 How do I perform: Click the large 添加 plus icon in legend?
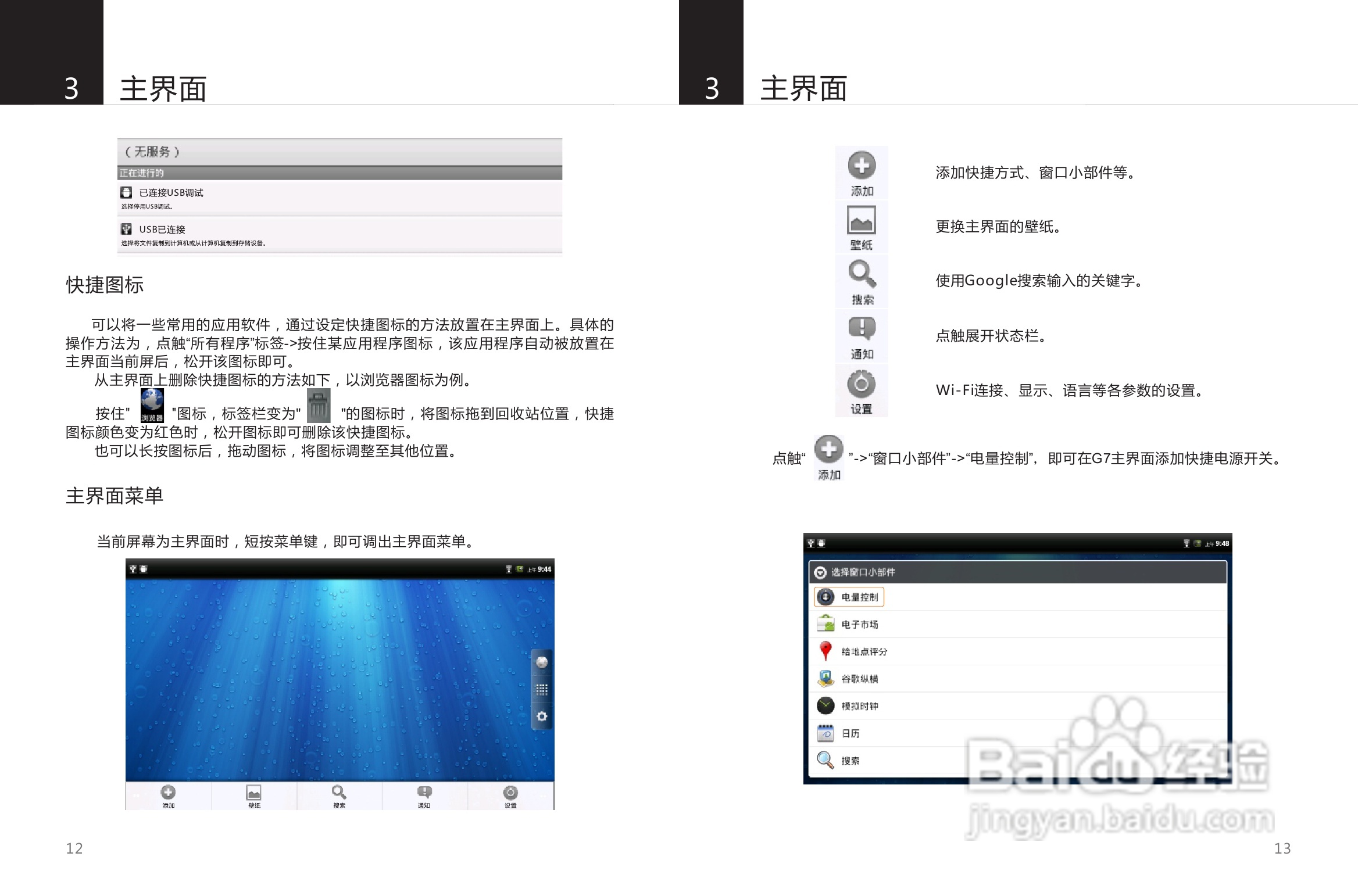pos(862,166)
